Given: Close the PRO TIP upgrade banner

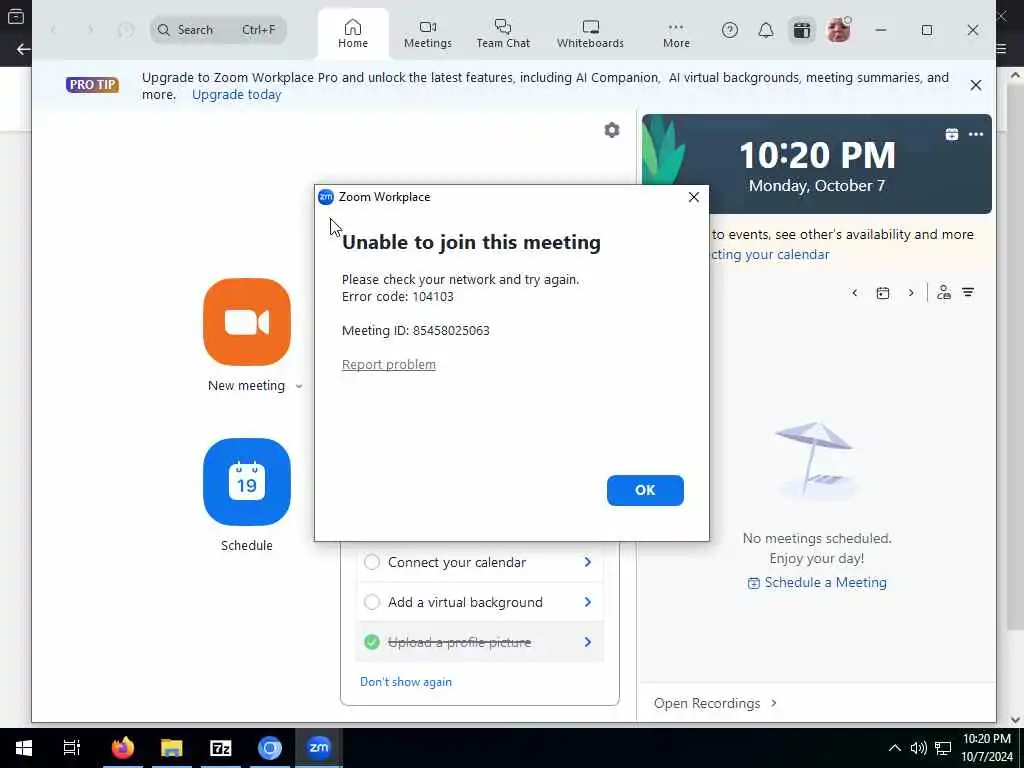Looking at the screenshot, I should click(976, 86).
